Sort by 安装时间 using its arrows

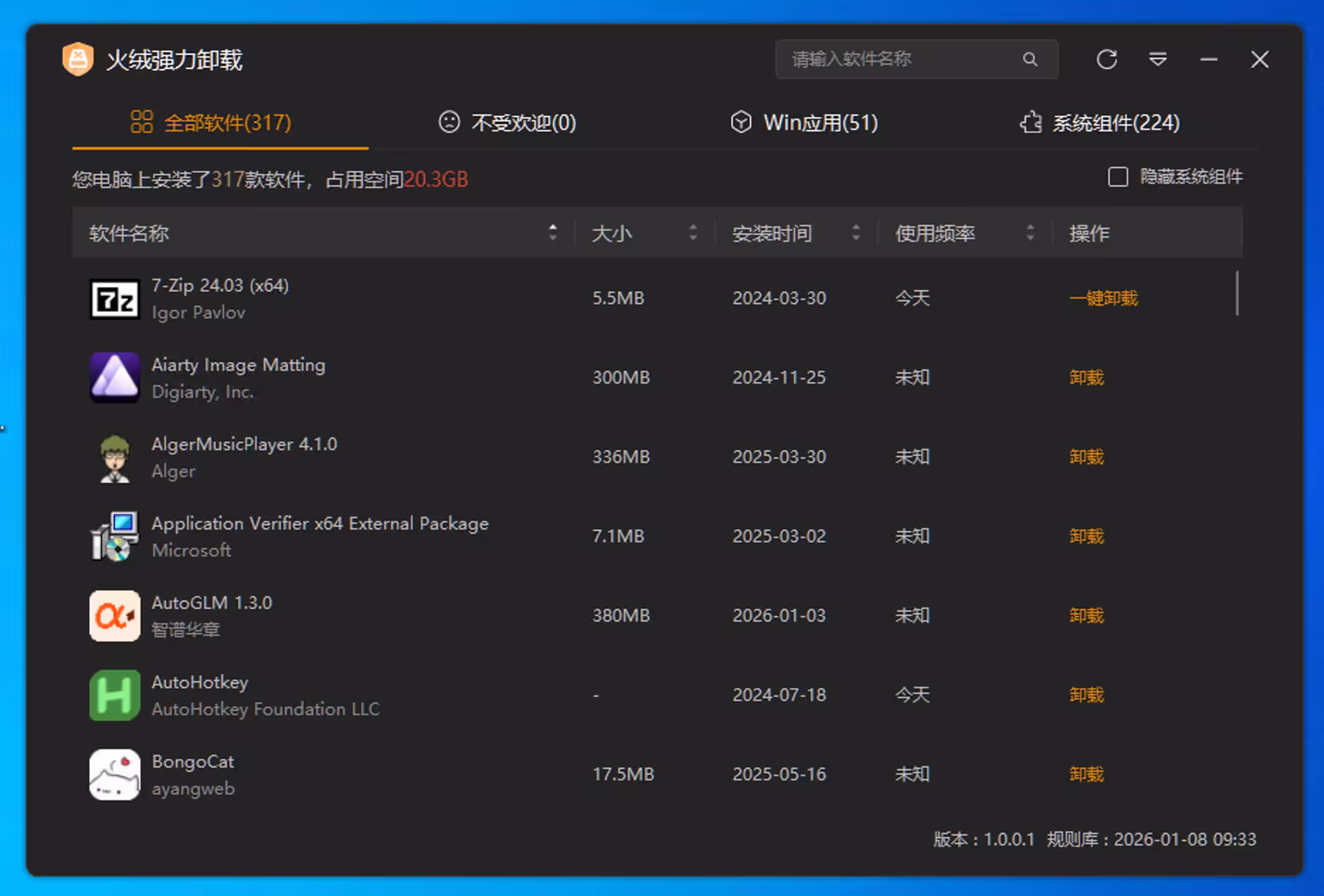(857, 233)
